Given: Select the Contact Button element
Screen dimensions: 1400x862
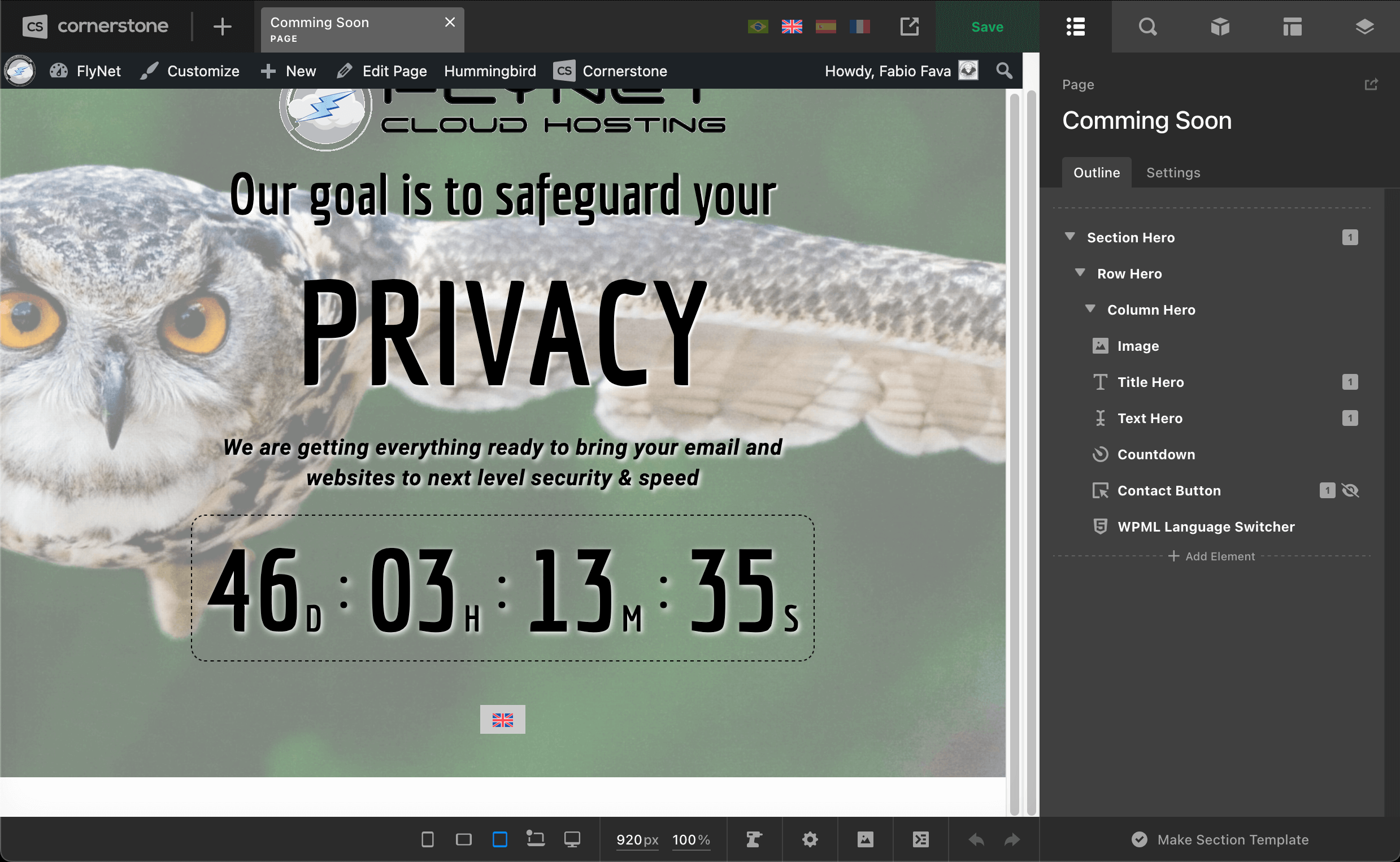Looking at the screenshot, I should pos(1168,490).
